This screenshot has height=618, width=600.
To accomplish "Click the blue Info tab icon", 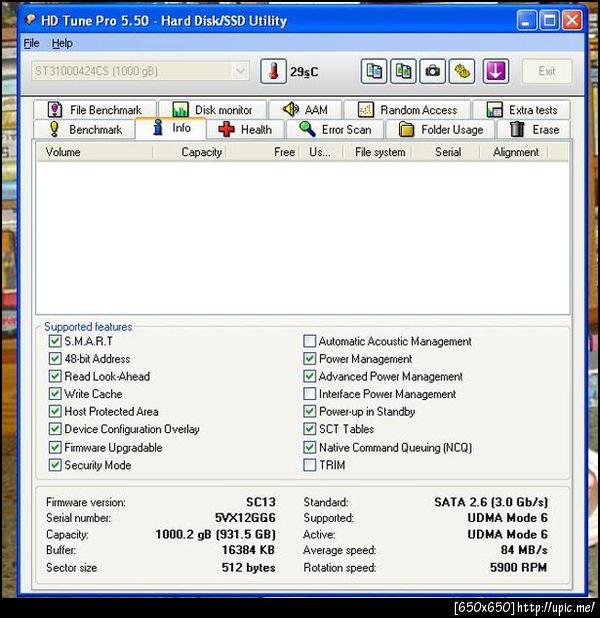I will 158,127.
